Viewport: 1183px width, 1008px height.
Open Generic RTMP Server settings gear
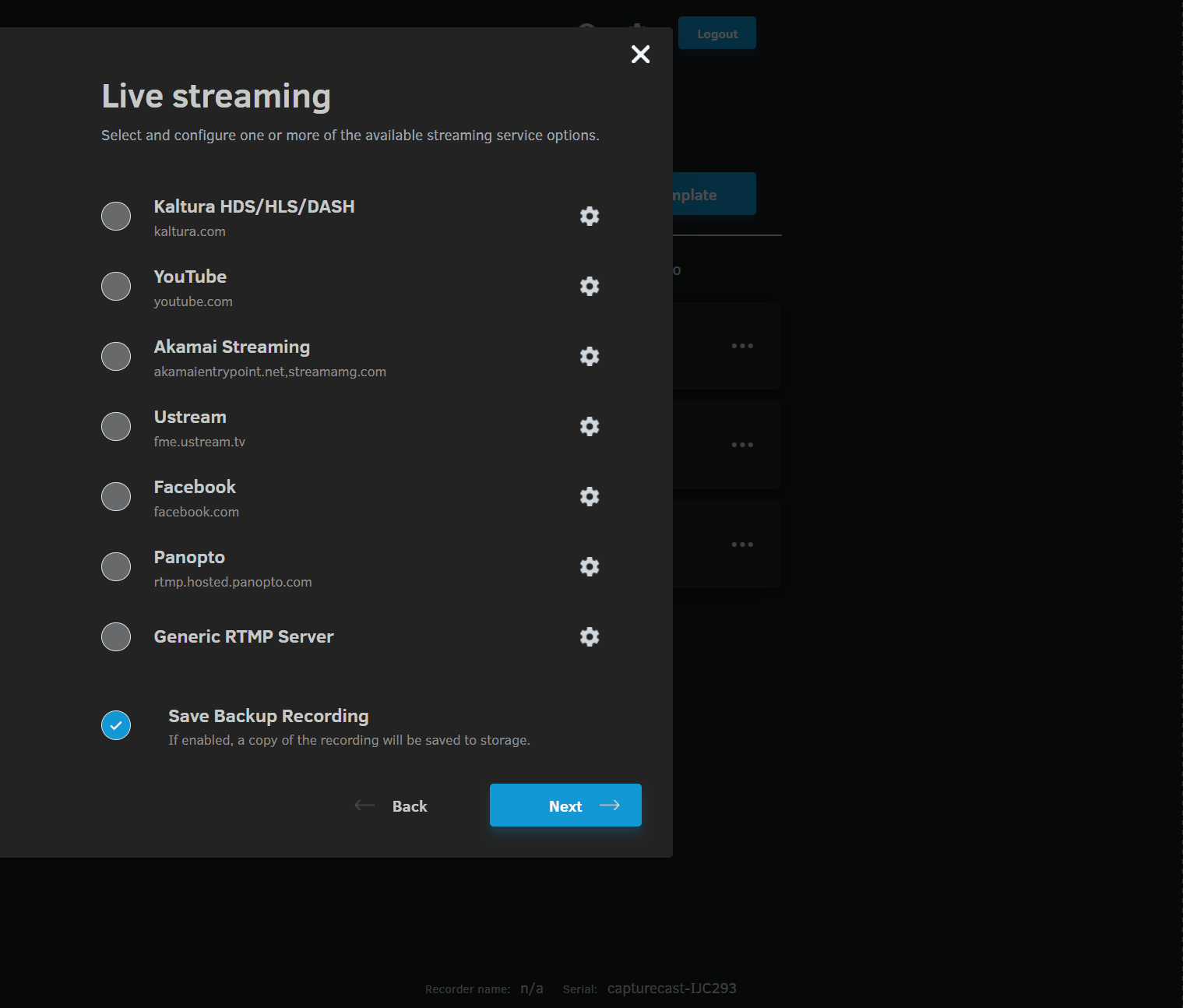[589, 636]
